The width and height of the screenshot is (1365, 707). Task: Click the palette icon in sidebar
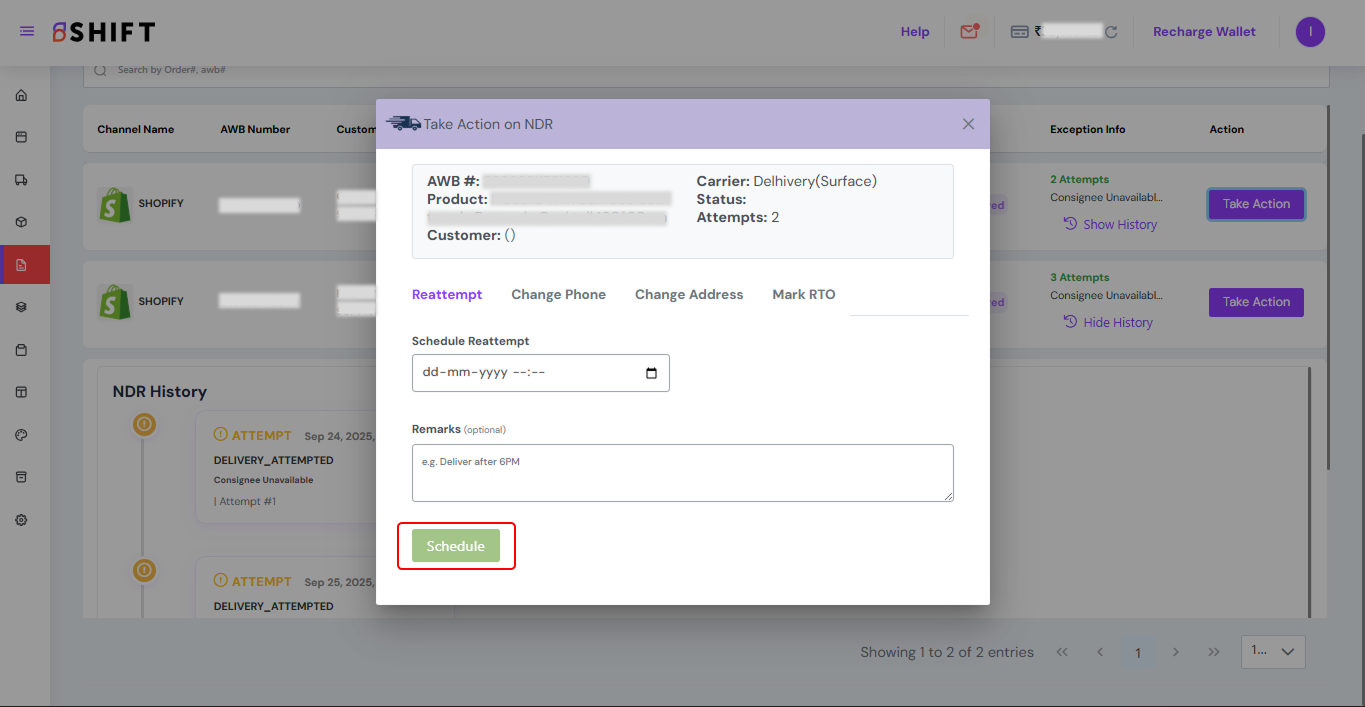click(21, 435)
